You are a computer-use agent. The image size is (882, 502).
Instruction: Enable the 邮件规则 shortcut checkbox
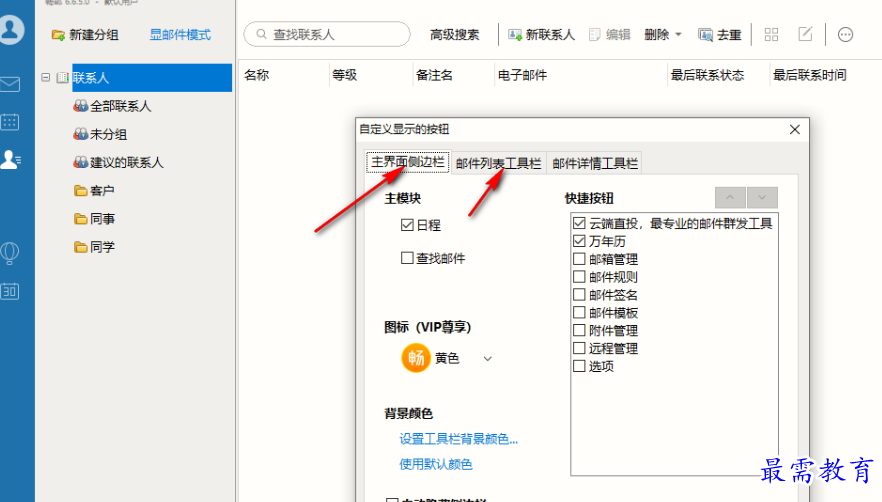point(579,276)
